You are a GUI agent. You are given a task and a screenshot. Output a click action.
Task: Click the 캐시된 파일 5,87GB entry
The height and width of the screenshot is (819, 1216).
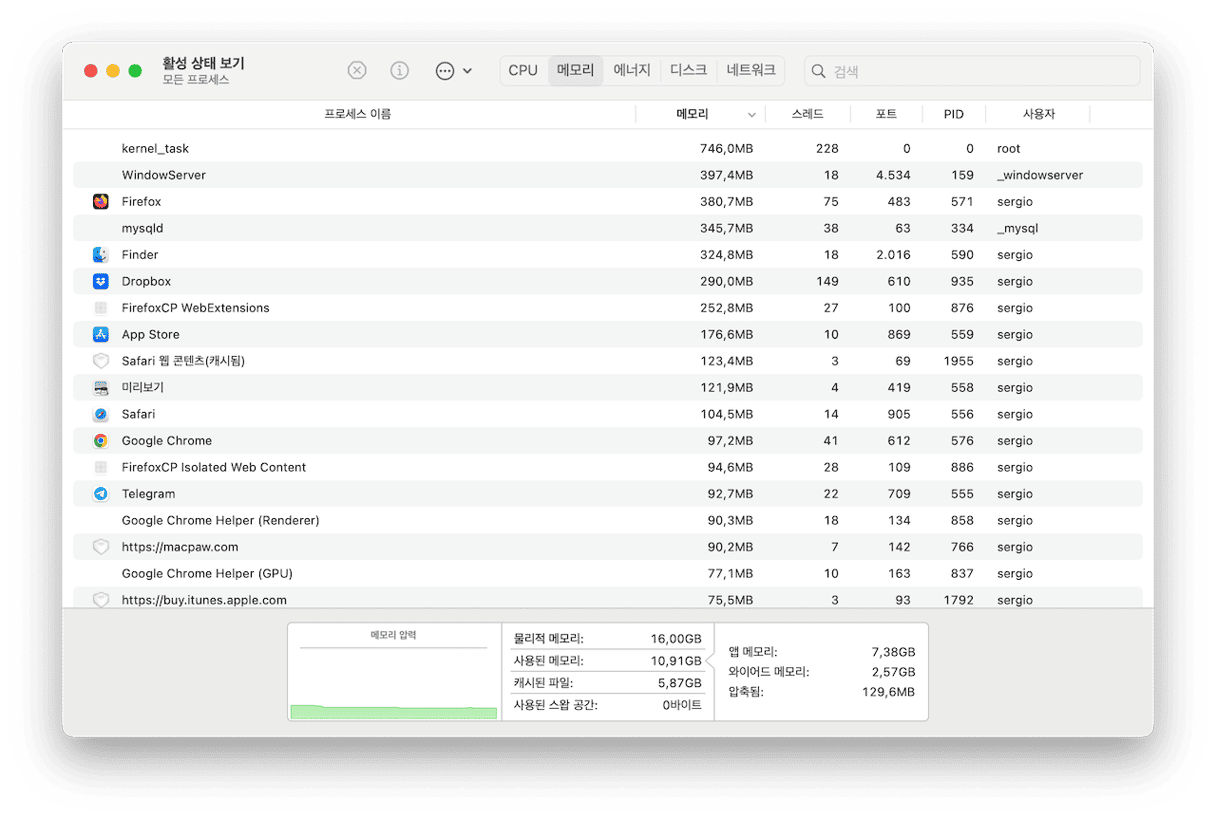[607, 683]
